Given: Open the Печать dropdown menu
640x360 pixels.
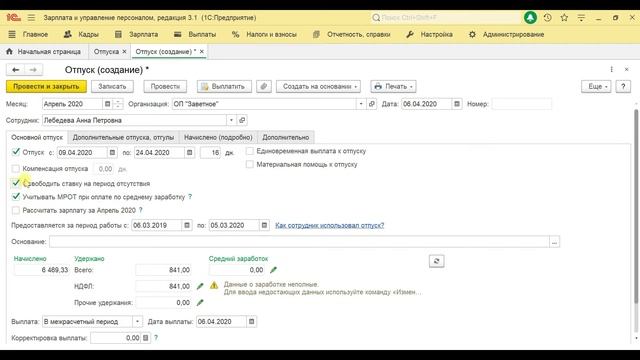Looking at the screenshot, I should [393, 87].
